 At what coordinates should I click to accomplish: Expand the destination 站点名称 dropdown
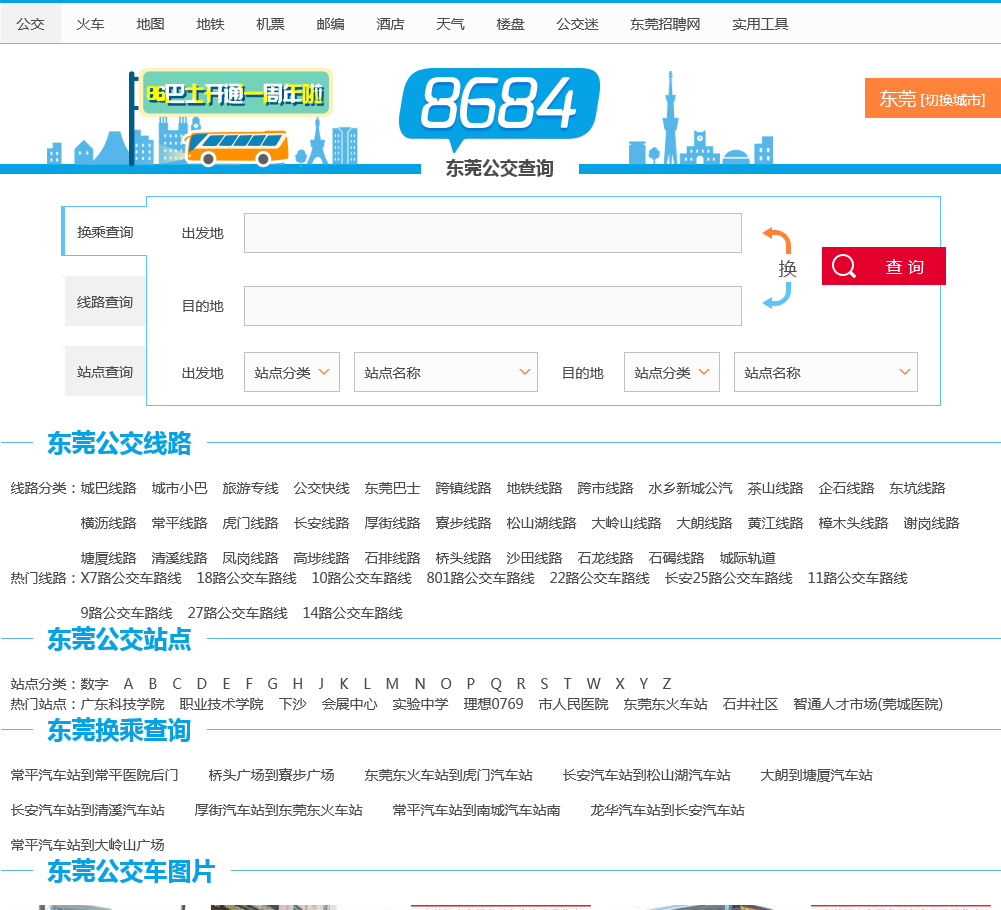[x=825, y=372]
